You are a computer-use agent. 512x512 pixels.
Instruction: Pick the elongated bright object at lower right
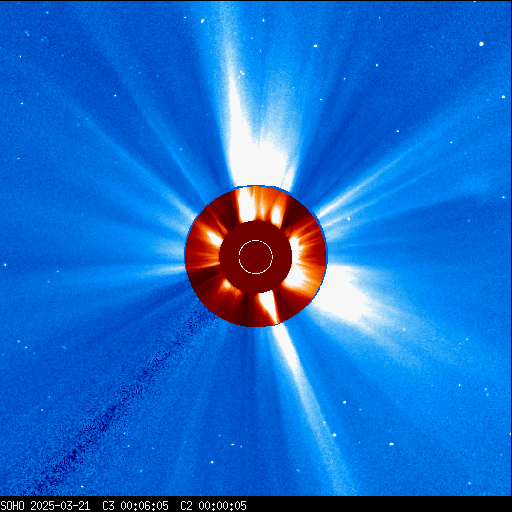point(391,444)
